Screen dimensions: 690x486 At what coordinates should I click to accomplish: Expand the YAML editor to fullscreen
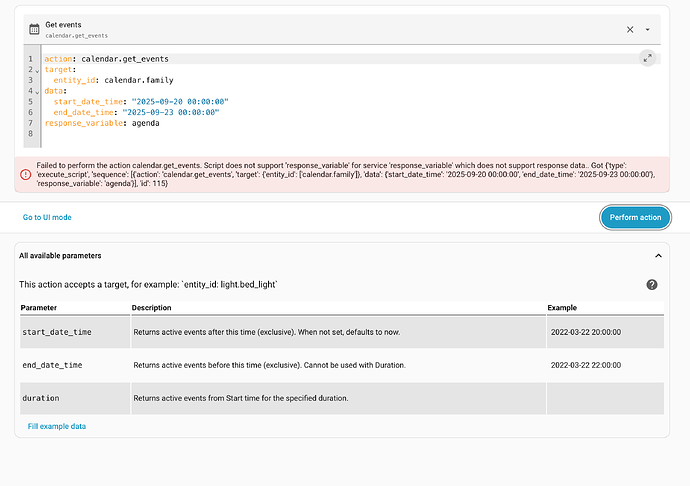[647, 58]
